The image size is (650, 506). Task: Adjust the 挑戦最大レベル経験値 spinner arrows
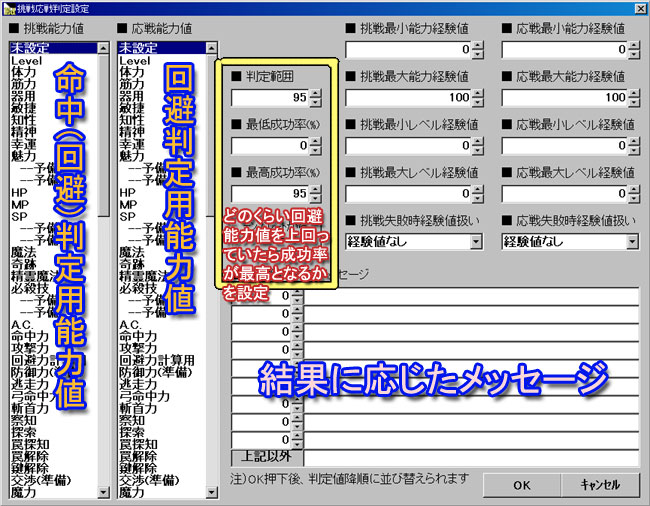pyautogui.click(x=478, y=194)
